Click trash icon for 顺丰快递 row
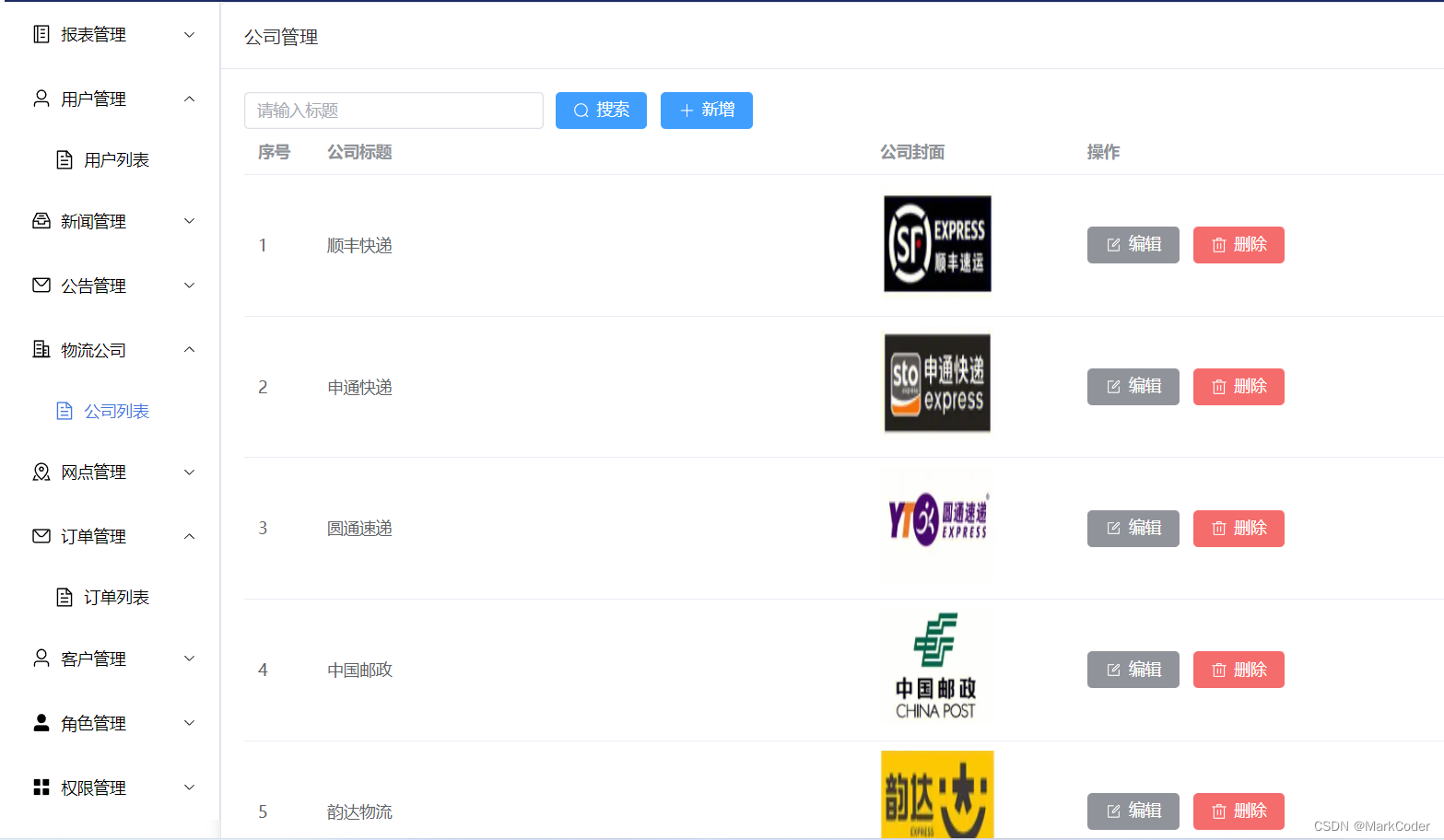 [x=1219, y=245]
